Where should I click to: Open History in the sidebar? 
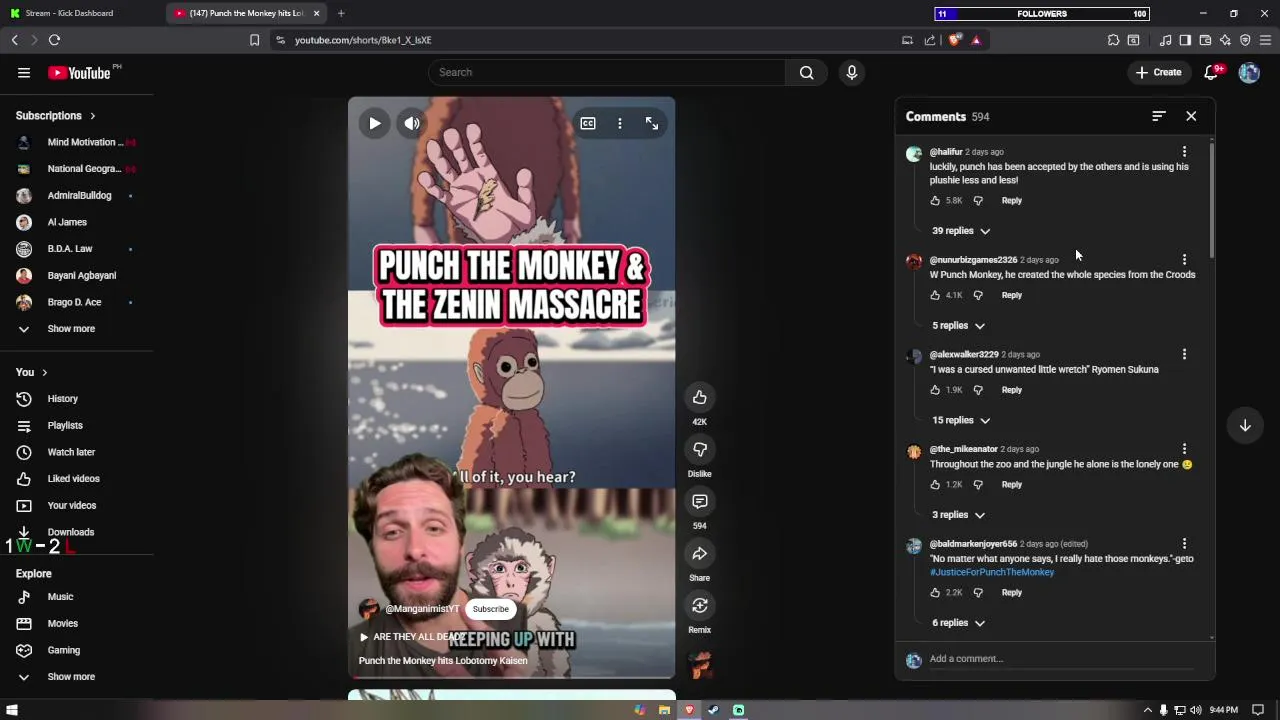coord(62,399)
